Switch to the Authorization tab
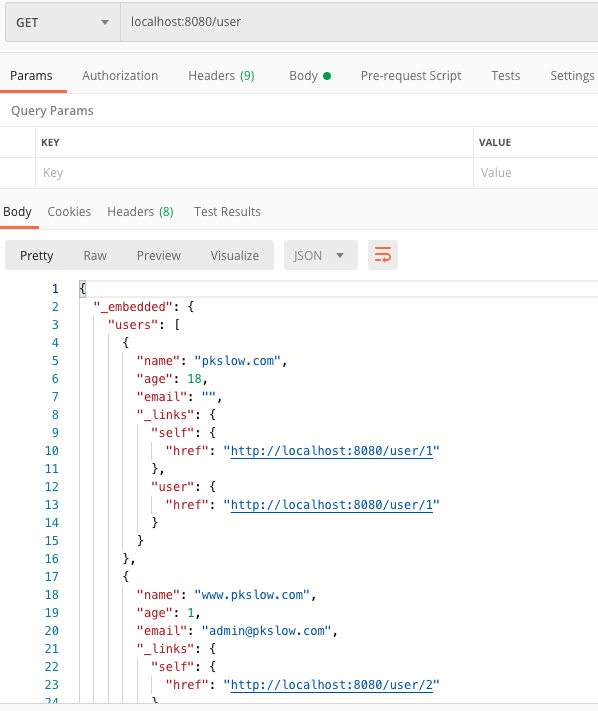Image resolution: width=598 pixels, height=711 pixels. click(x=120, y=76)
